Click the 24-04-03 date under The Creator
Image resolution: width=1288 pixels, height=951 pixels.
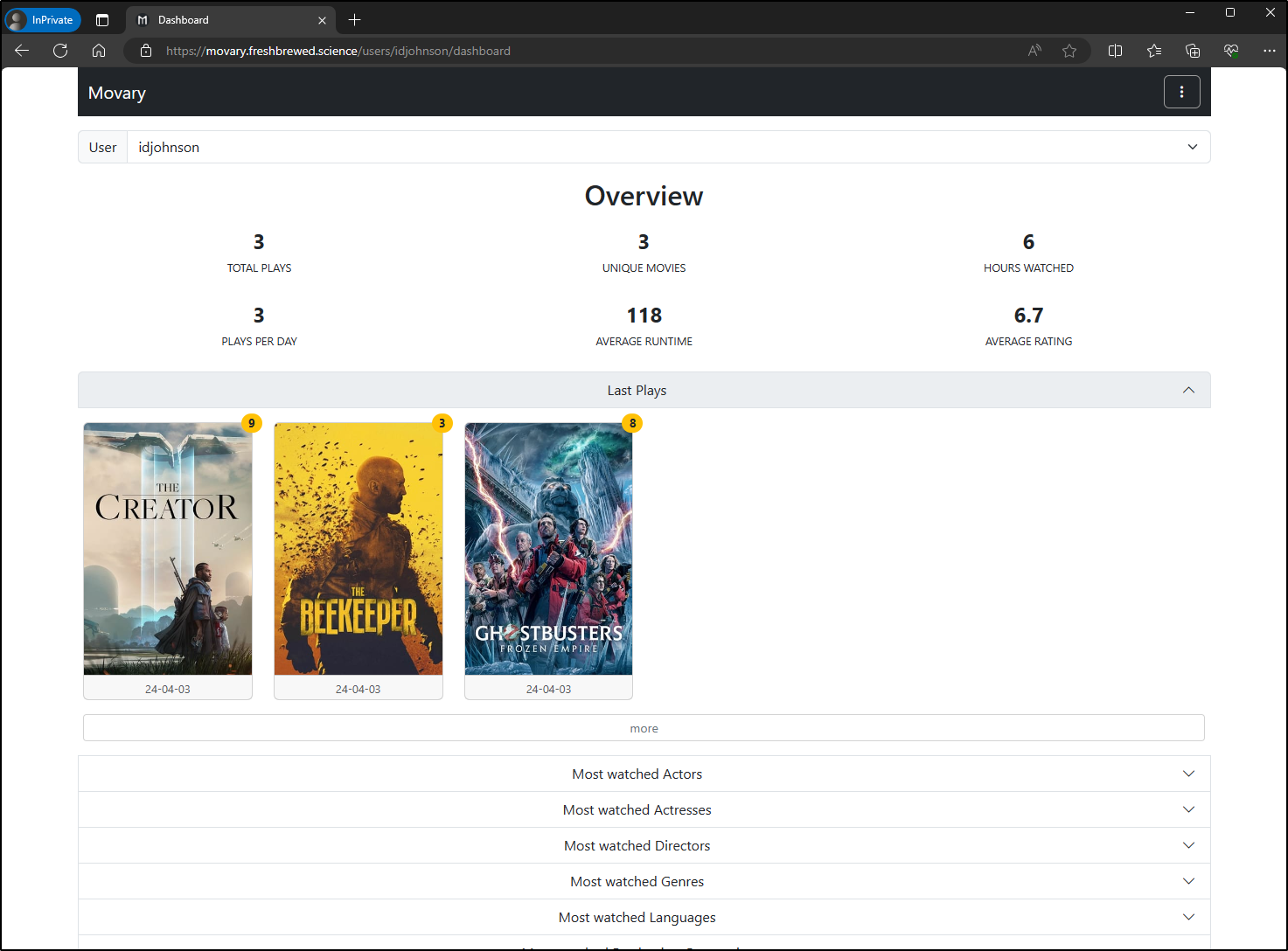point(168,689)
